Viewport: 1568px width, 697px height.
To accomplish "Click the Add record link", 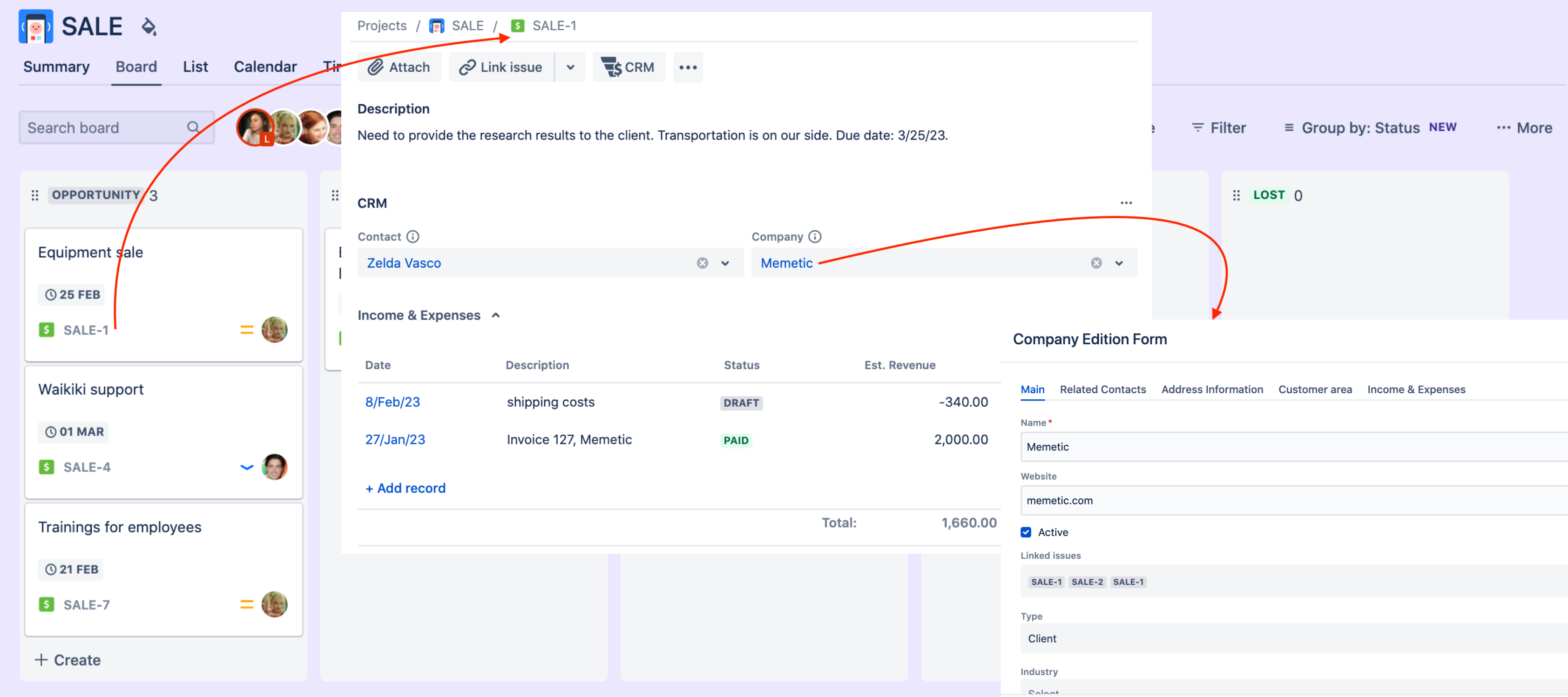I will pyautogui.click(x=406, y=488).
